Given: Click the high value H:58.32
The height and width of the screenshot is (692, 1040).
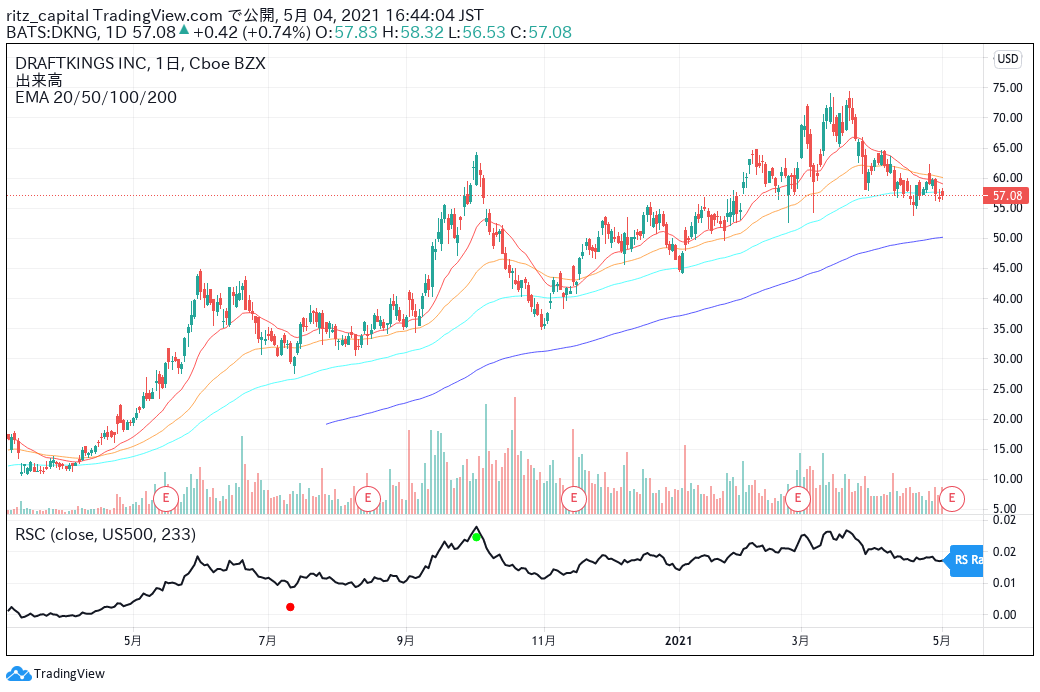Looking at the screenshot, I should click(x=413, y=33).
